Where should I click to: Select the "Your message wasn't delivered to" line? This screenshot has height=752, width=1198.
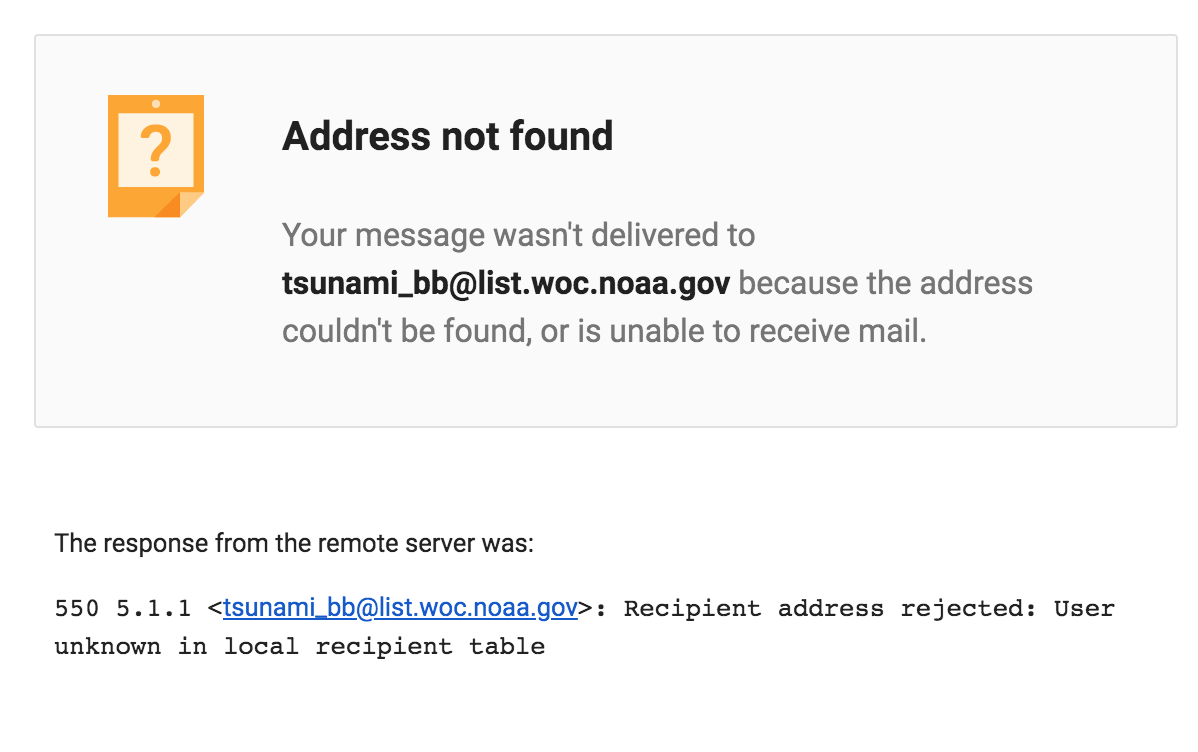[519, 235]
